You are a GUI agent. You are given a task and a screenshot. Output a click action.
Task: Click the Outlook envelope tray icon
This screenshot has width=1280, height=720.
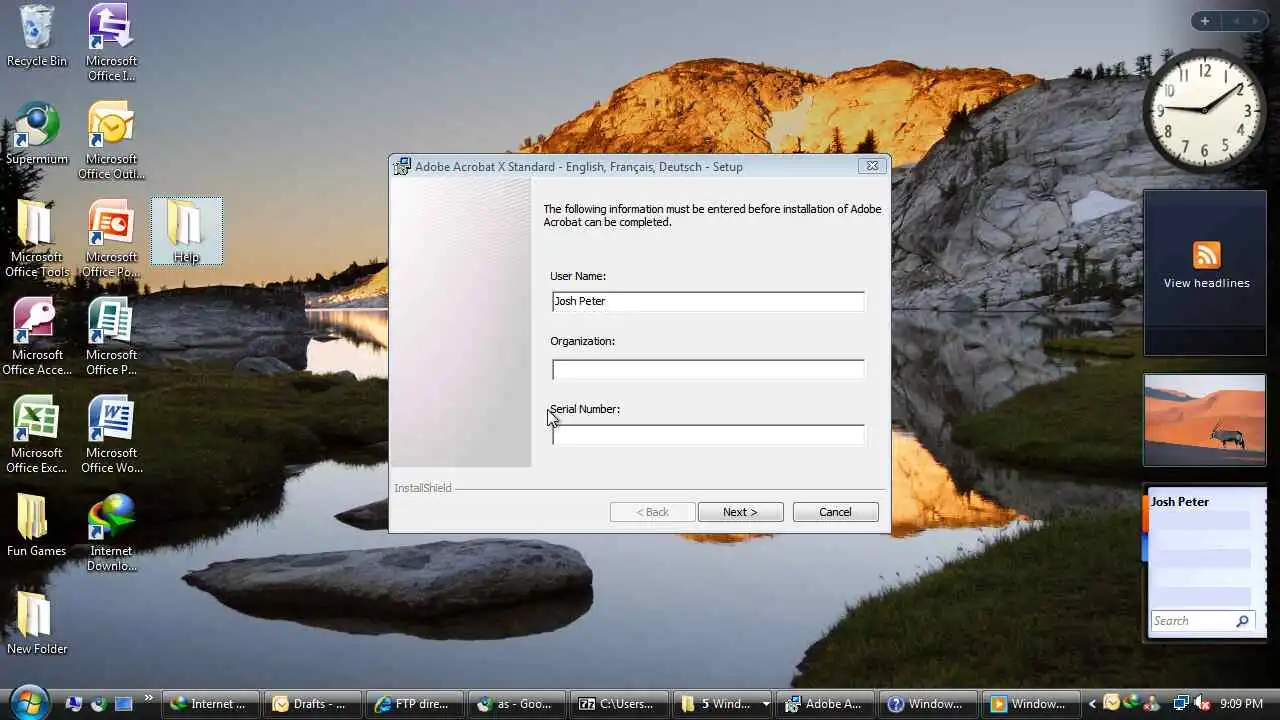[x=1111, y=704]
